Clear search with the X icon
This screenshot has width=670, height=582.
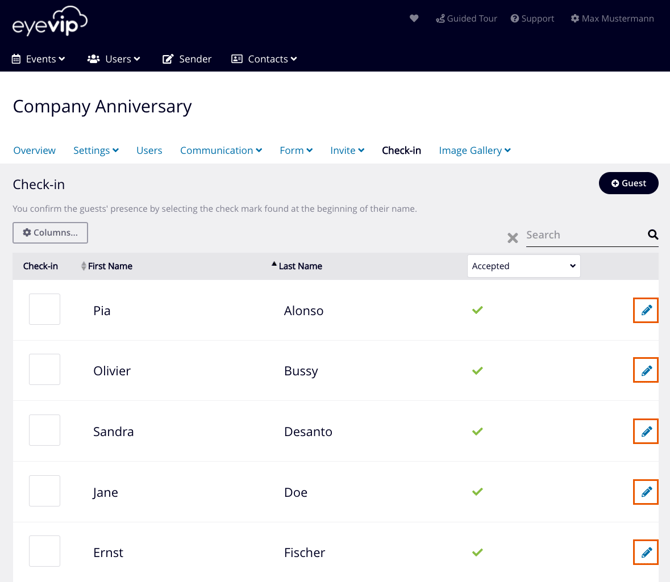(513, 238)
